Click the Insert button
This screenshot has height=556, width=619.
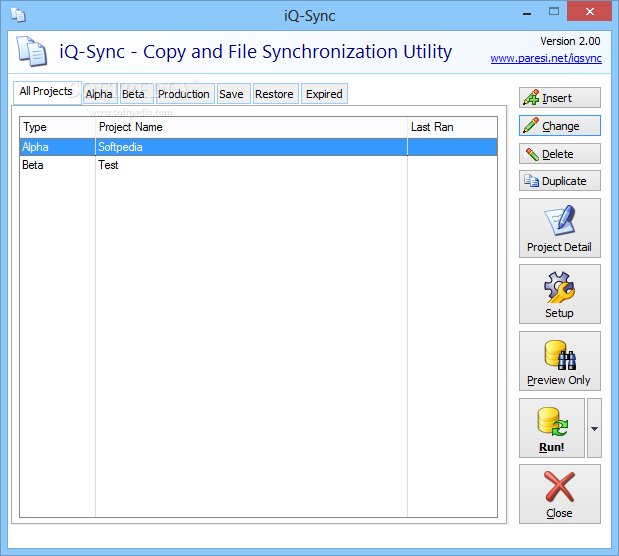tap(559, 98)
